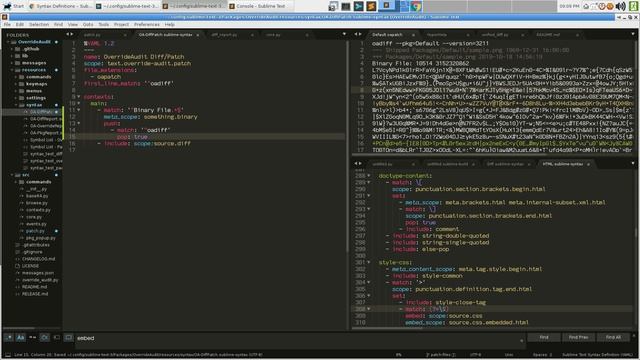Fold the 'push:' block at line 13
The image size is (640, 360).
click(79, 123)
